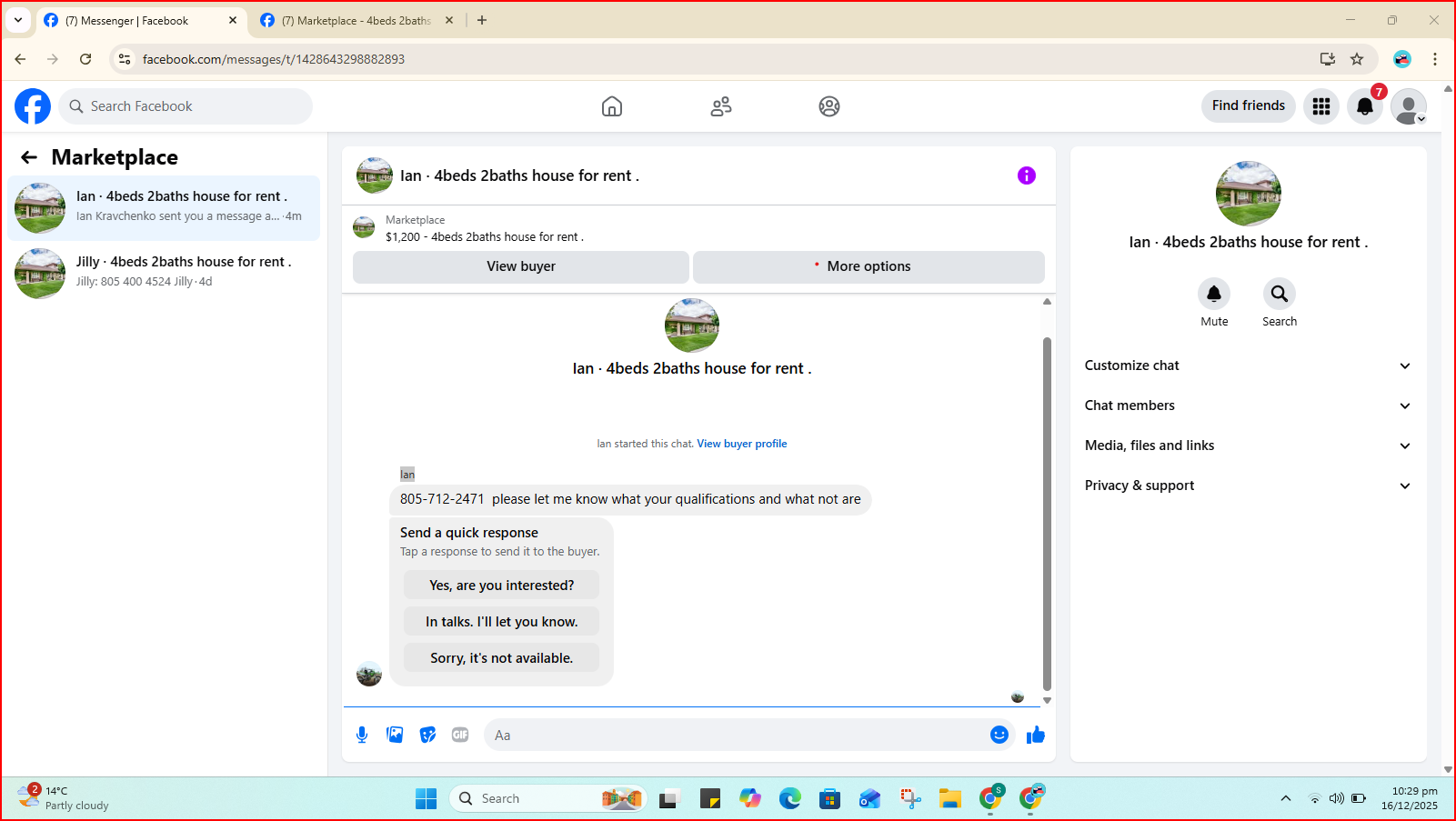The width and height of the screenshot is (1456, 821).
Task: Open the More options menu
Action: [x=869, y=266]
